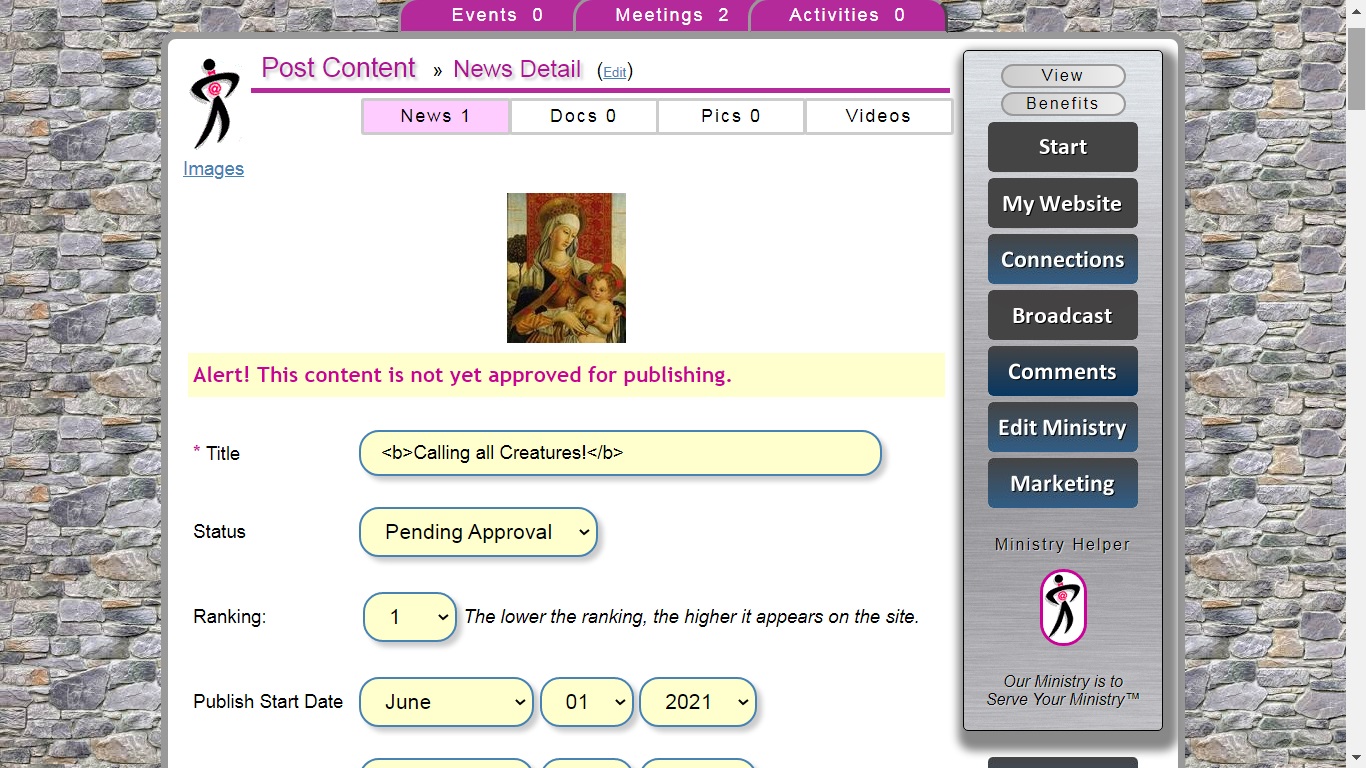1366x768 pixels.
Task: Open the Comments sidebar button
Action: pyautogui.click(x=1063, y=371)
